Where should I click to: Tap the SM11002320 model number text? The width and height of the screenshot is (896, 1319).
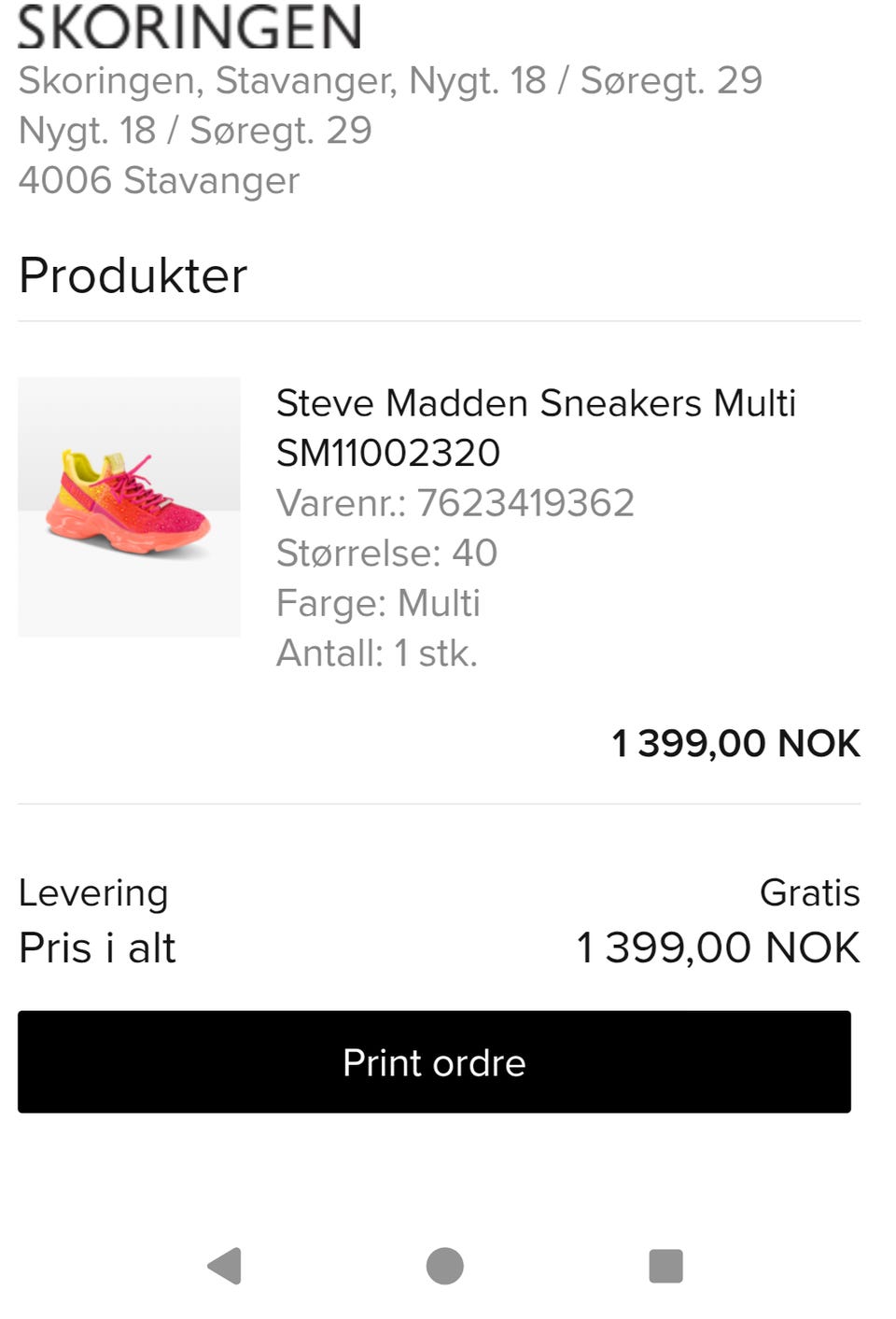388,453
